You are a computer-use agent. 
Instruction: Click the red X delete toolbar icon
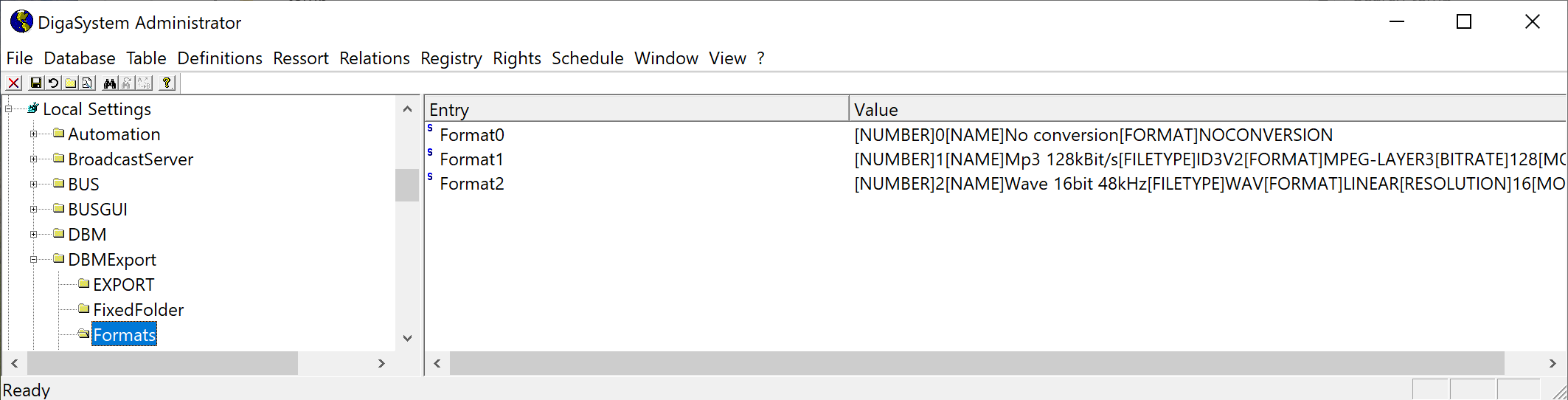[x=14, y=83]
